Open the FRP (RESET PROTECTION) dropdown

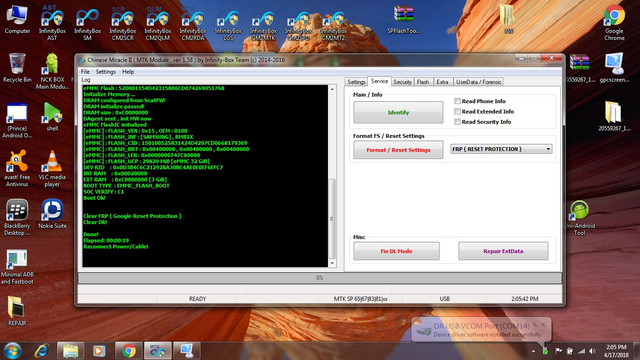[502, 149]
